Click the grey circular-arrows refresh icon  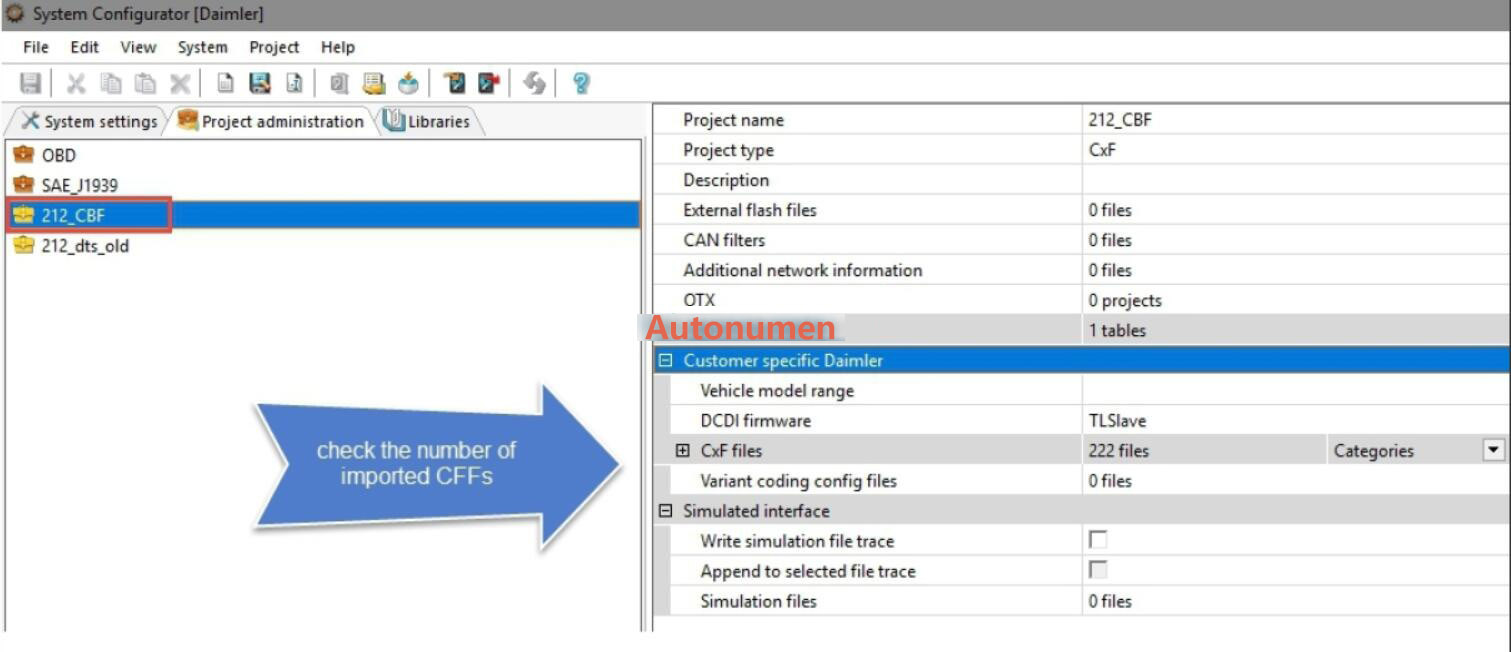(535, 84)
